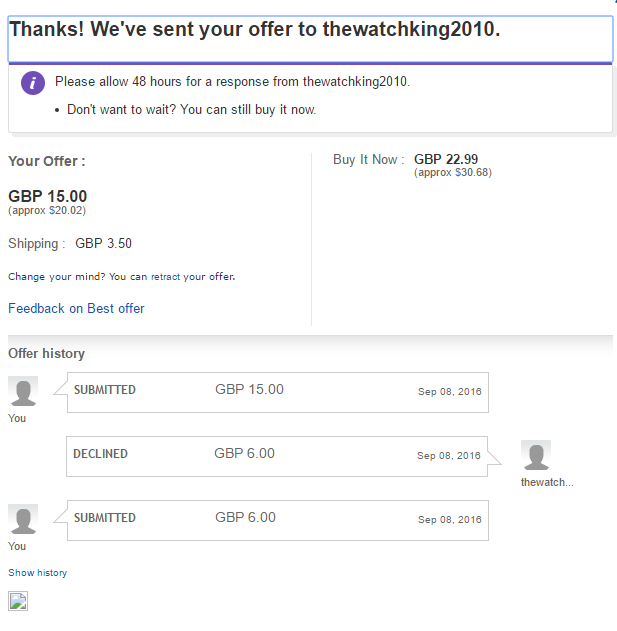
Task: Click thewatchking seller avatar icon
Action: 536,455
